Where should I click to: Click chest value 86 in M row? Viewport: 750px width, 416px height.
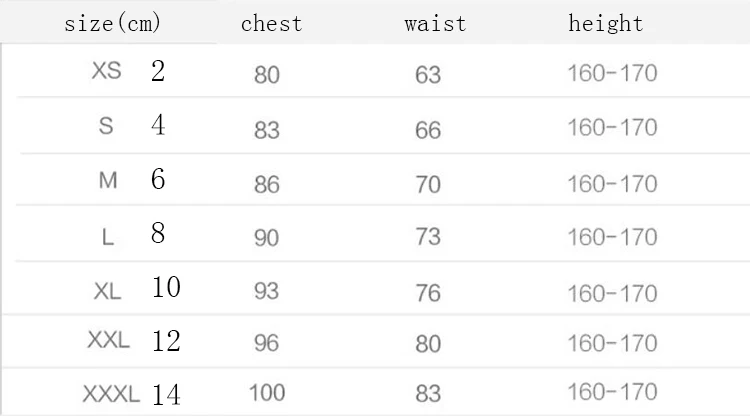point(267,184)
